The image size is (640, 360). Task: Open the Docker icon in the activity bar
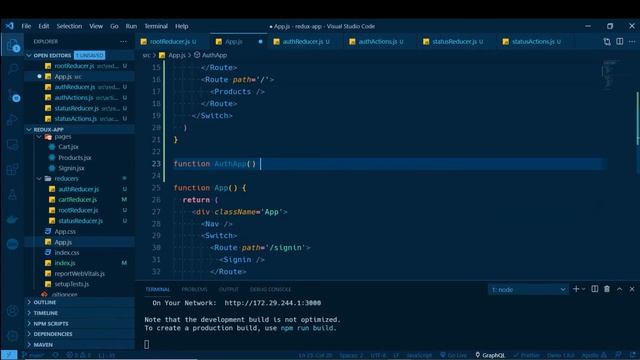[x=13, y=220]
